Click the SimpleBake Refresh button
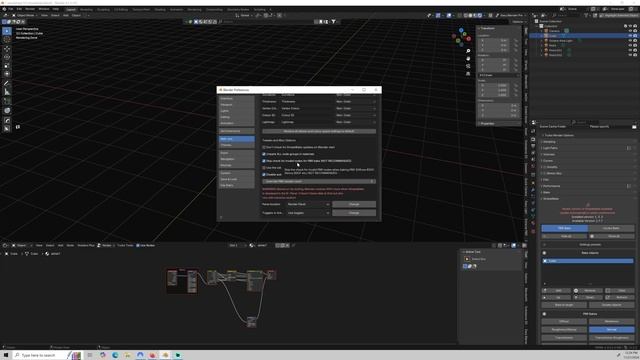640x360 pixels. [620, 297]
